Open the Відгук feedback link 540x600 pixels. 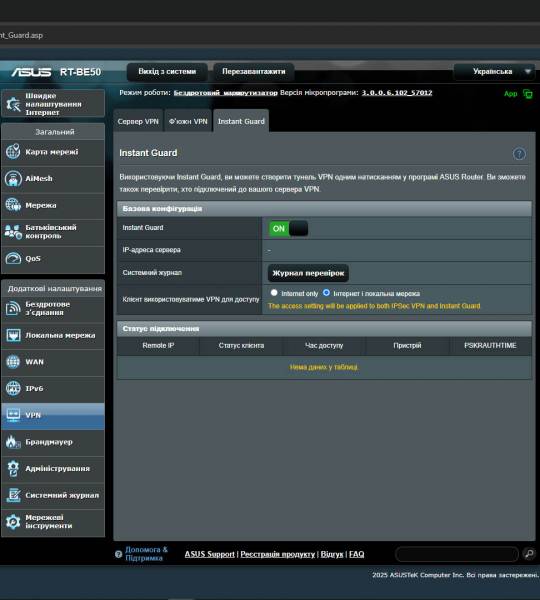point(332,554)
